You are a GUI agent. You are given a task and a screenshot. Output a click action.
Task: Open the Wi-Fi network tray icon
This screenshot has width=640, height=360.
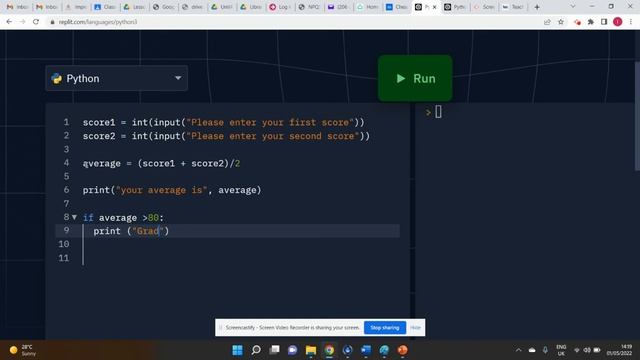(x=577, y=350)
